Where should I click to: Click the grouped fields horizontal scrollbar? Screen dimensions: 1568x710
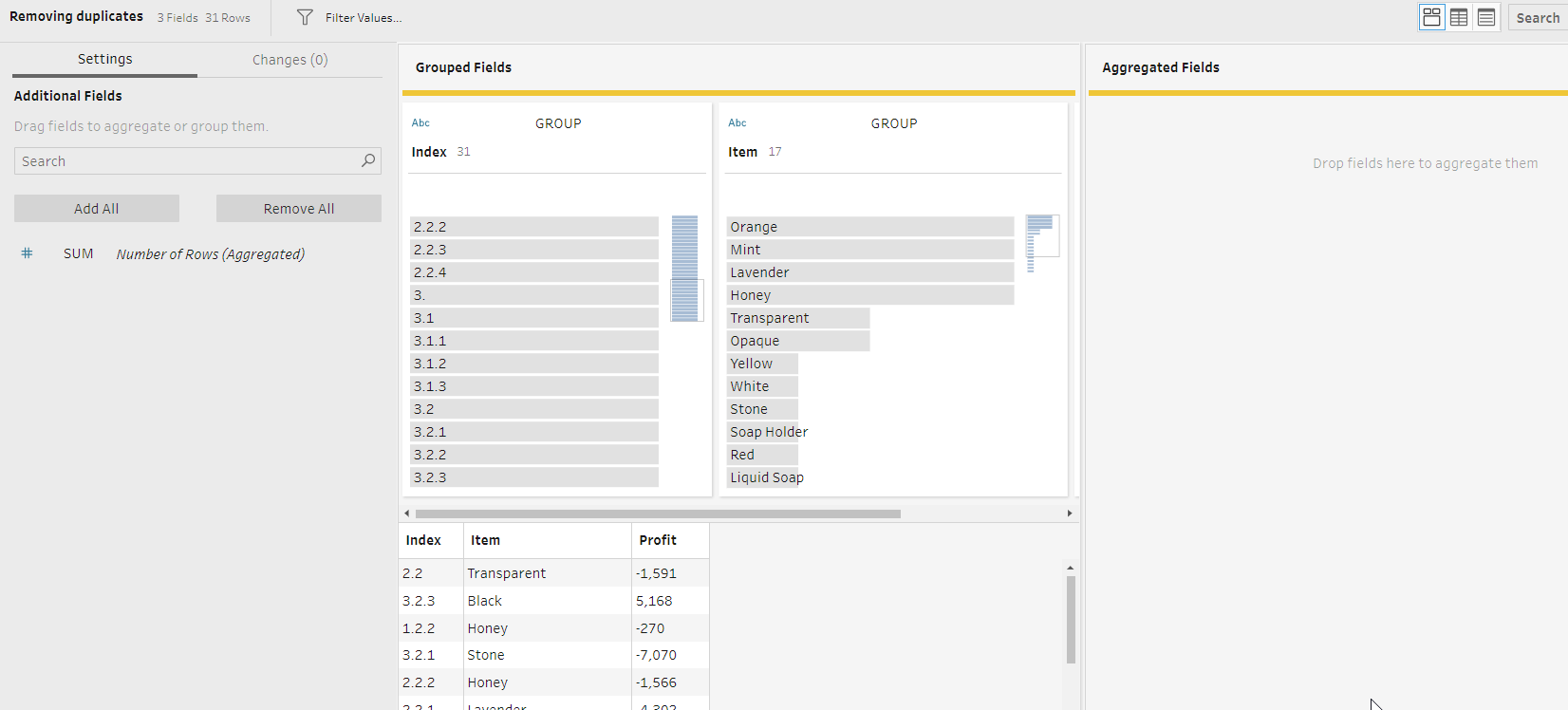(658, 514)
